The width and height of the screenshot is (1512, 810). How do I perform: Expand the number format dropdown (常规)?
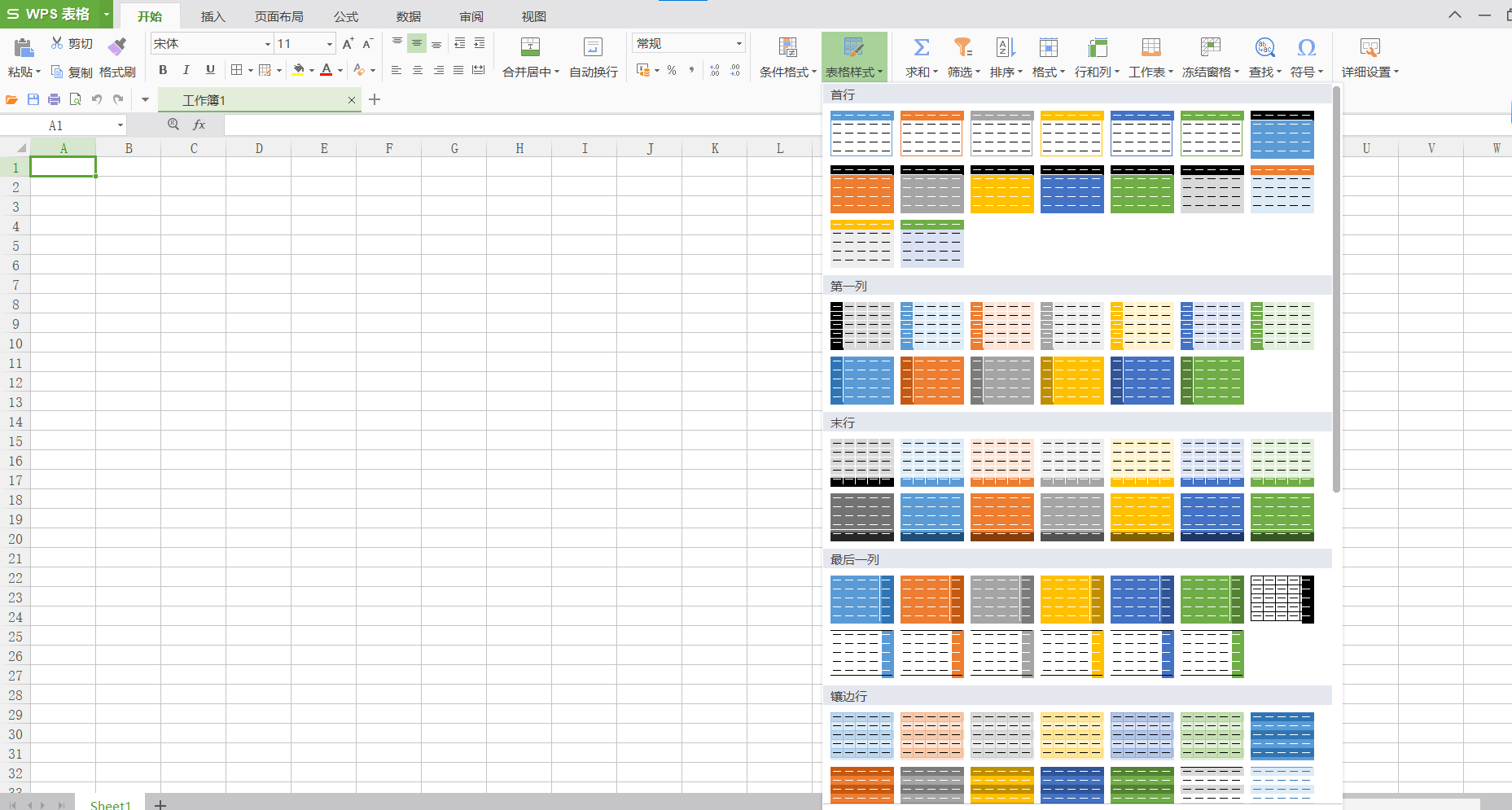tap(738, 44)
